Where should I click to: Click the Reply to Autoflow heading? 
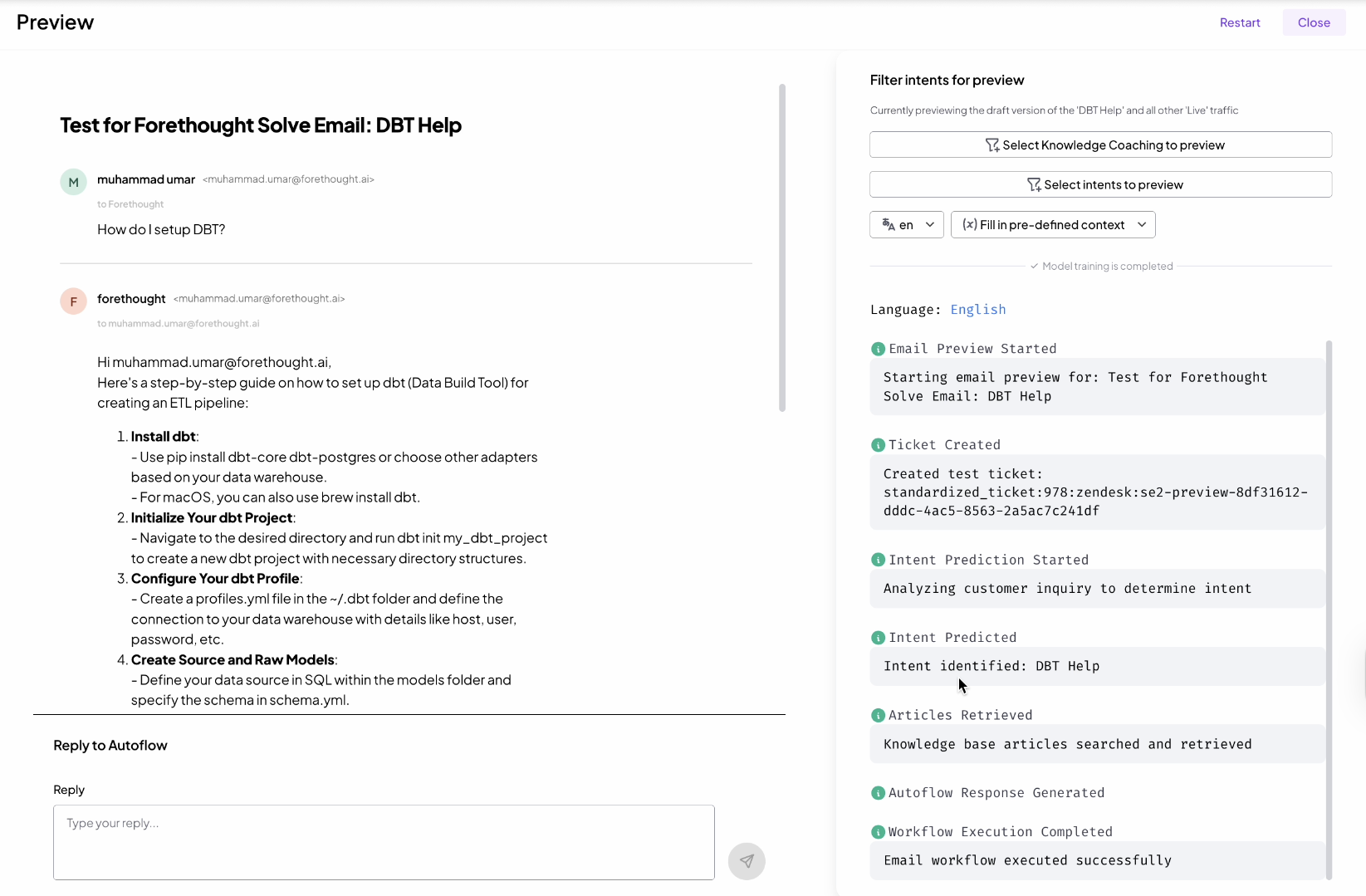tap(110, 746)
